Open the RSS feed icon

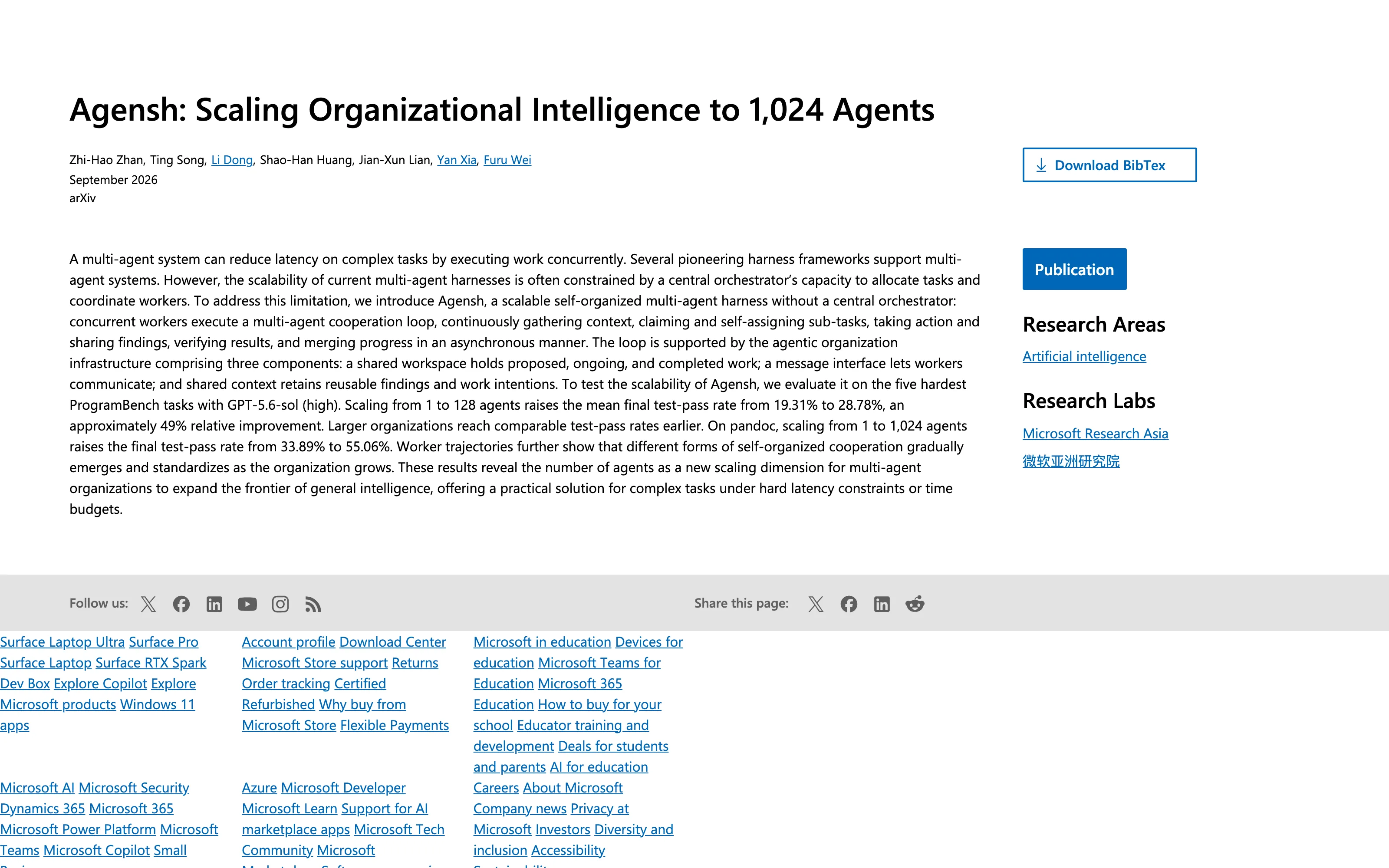point(313,604)
